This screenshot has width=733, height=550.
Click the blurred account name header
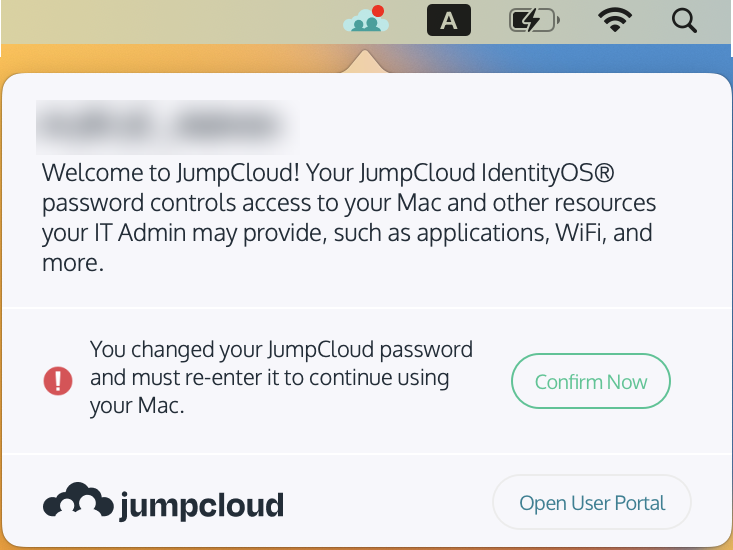pos(159,124)
